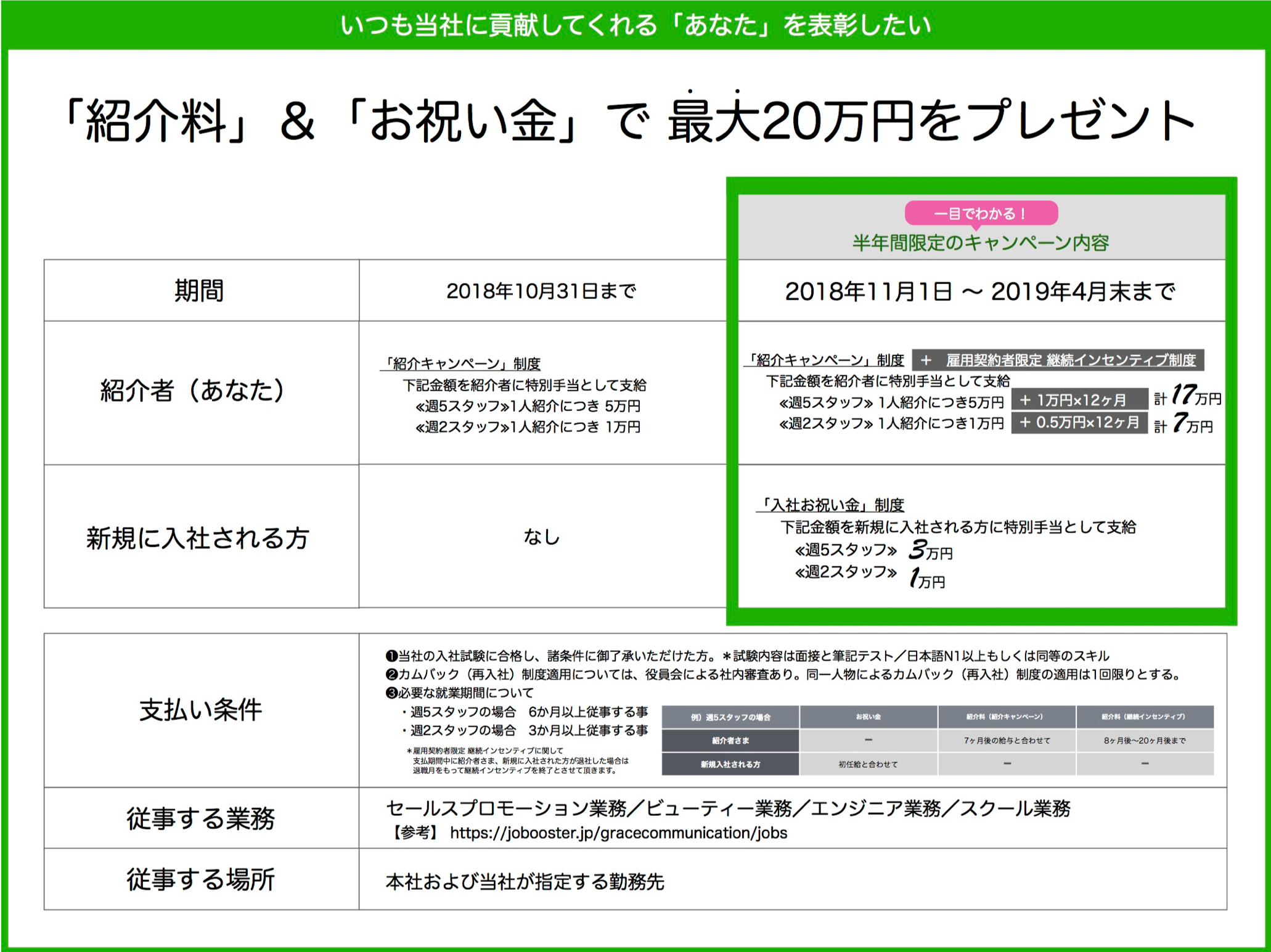
Task: Click the 例）週5スタッフの場合 table header
Action: pyautogui.click(x=730, y=717)
